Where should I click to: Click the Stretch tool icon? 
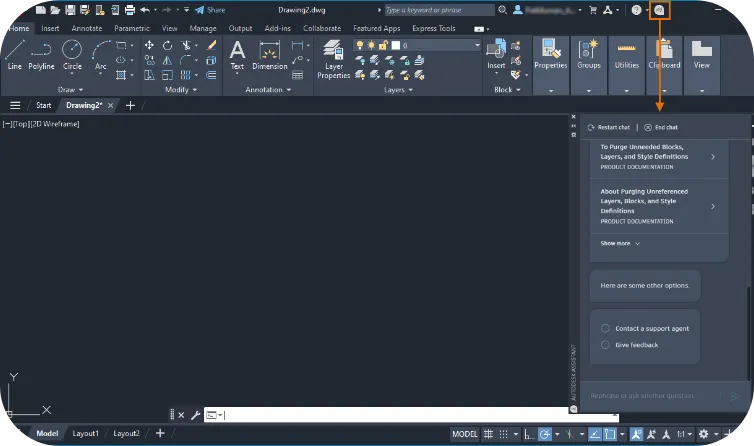point(150,75)
